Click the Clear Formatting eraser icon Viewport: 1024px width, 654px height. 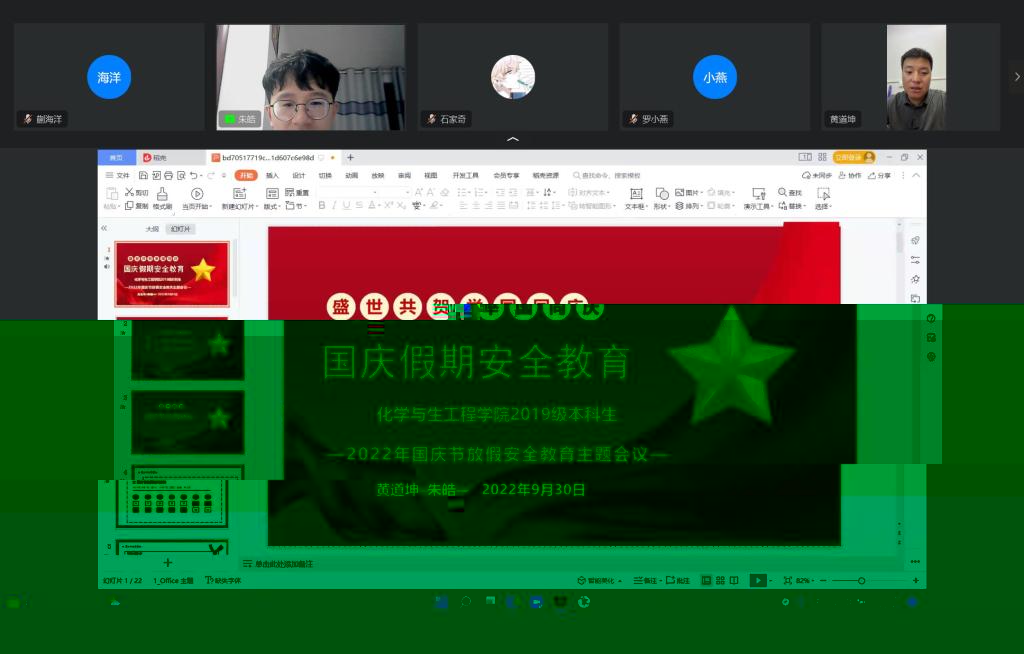pyautogui.click(x=444, y=192)
